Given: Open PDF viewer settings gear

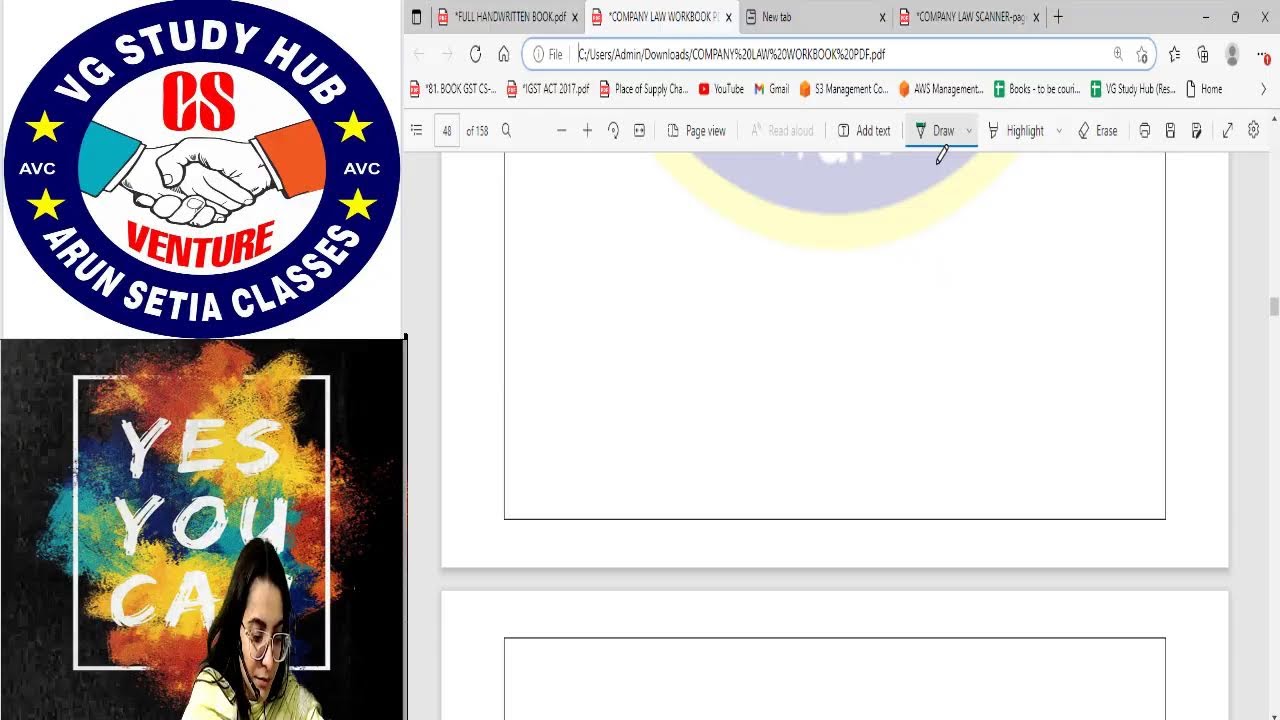Looking at the screenshot, I should (x=1253, y=131).
